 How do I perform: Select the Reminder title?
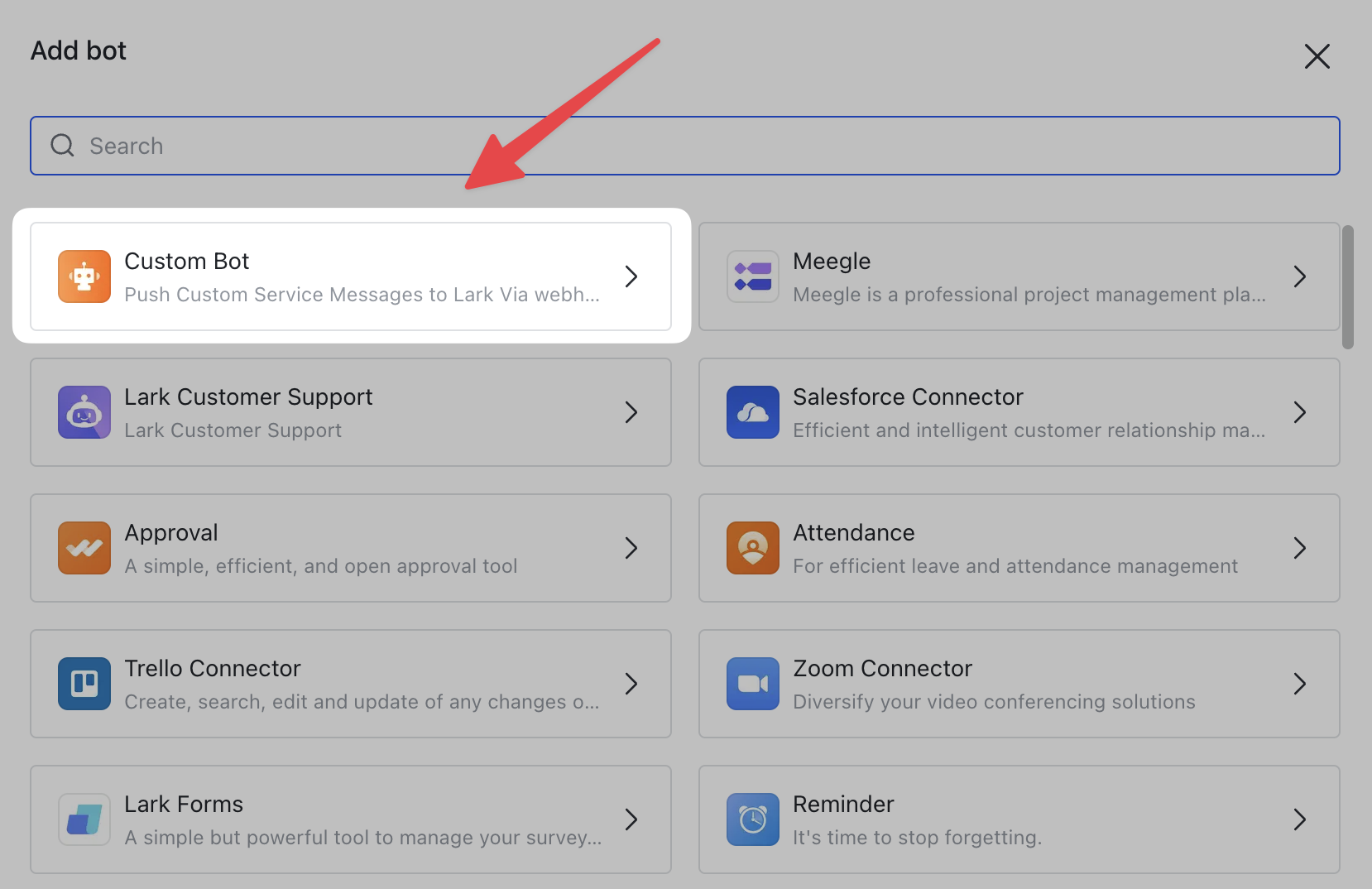pyautogui.click(x=843, y=805)
